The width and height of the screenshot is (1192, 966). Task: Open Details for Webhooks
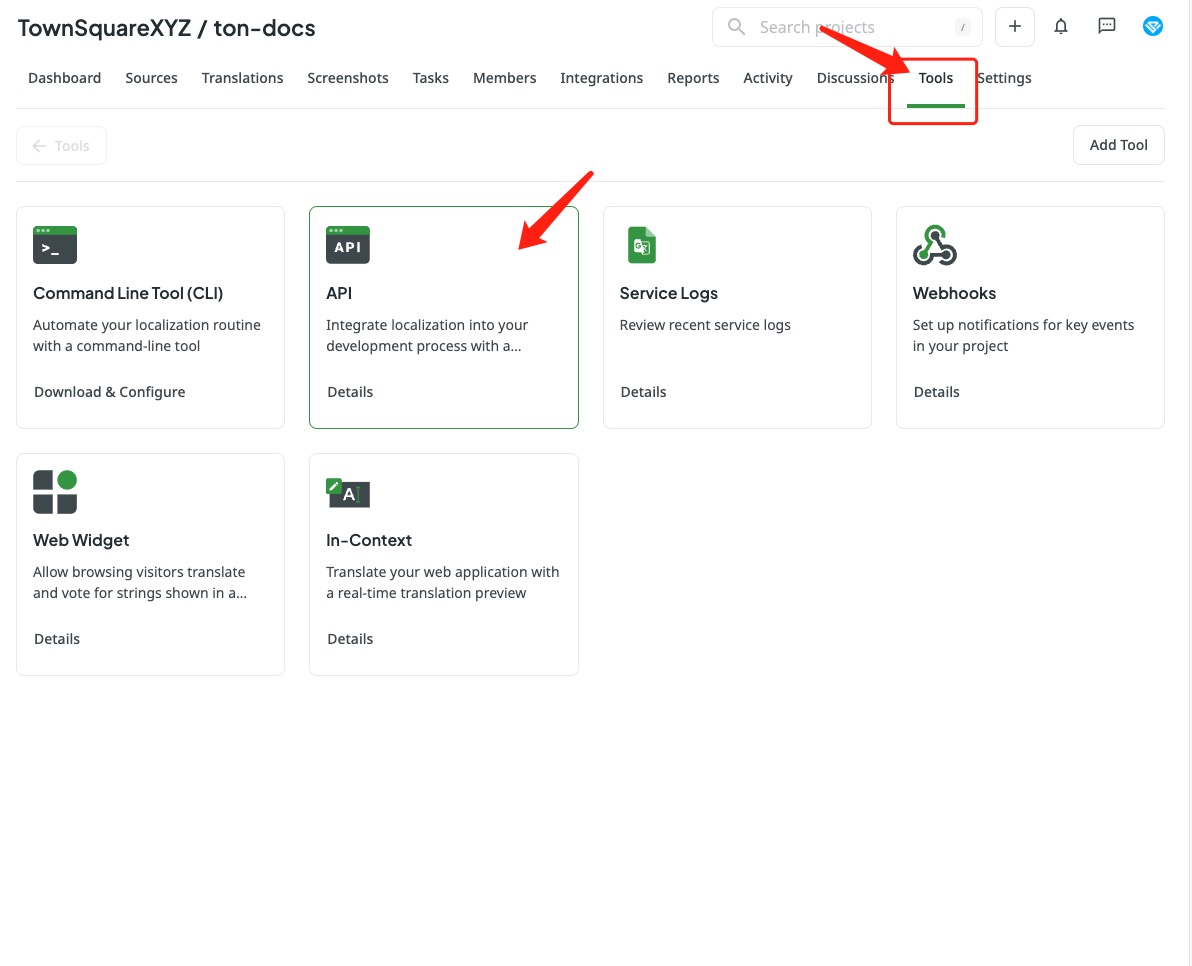(936, 391)
